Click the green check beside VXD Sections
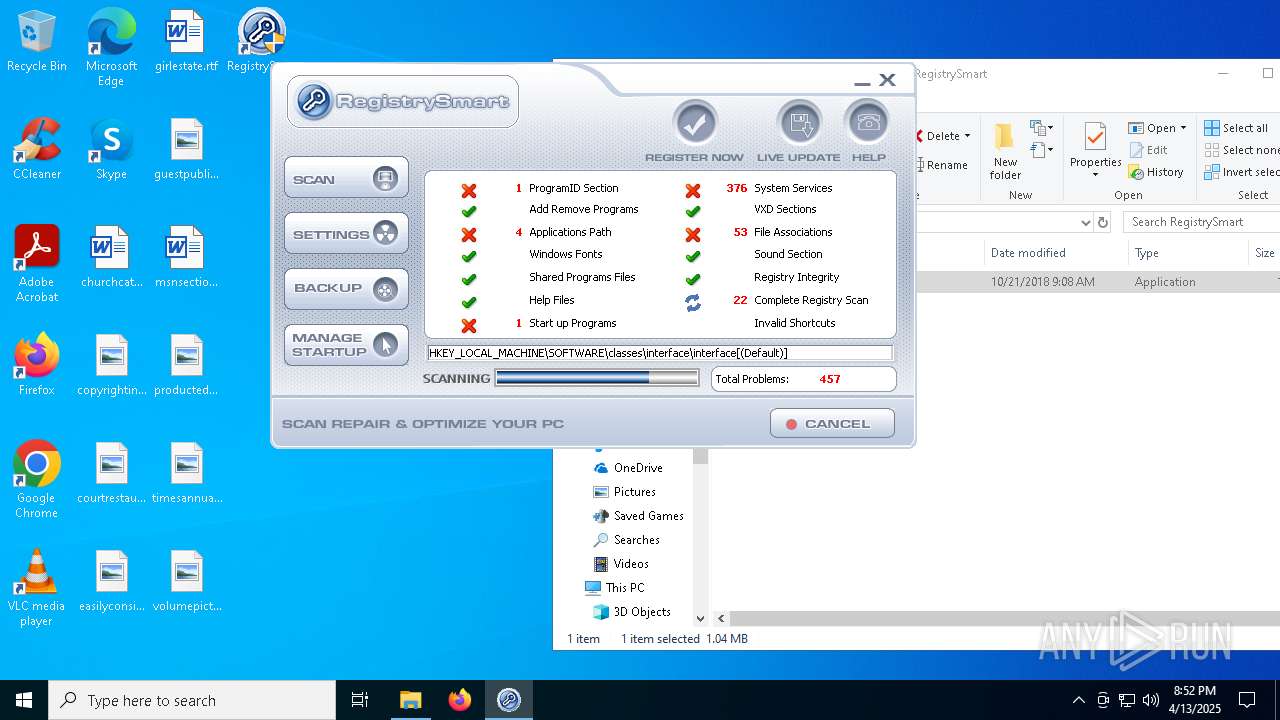 tap(692, 211)
